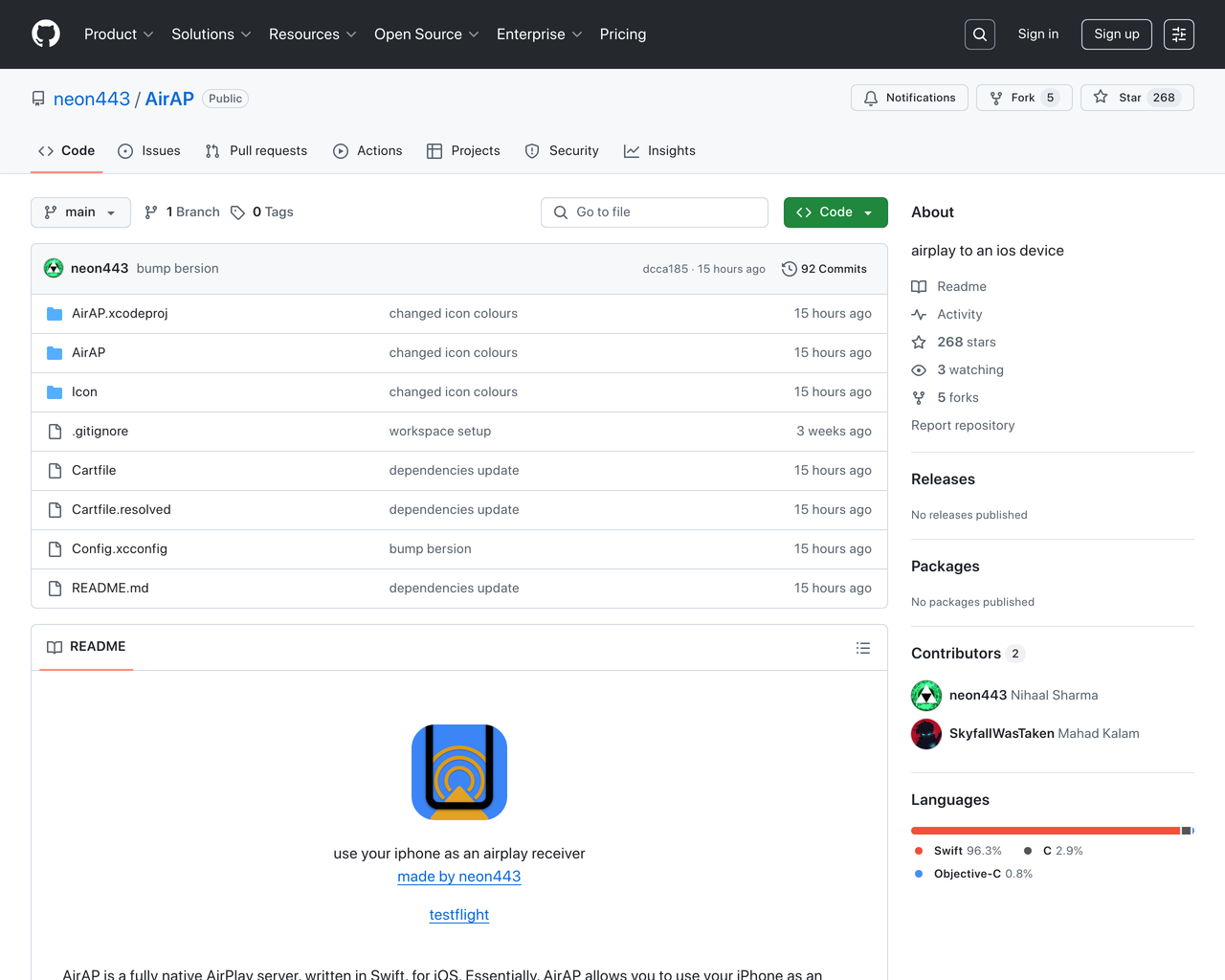Open the GitHub home logo

coord(46,34)
